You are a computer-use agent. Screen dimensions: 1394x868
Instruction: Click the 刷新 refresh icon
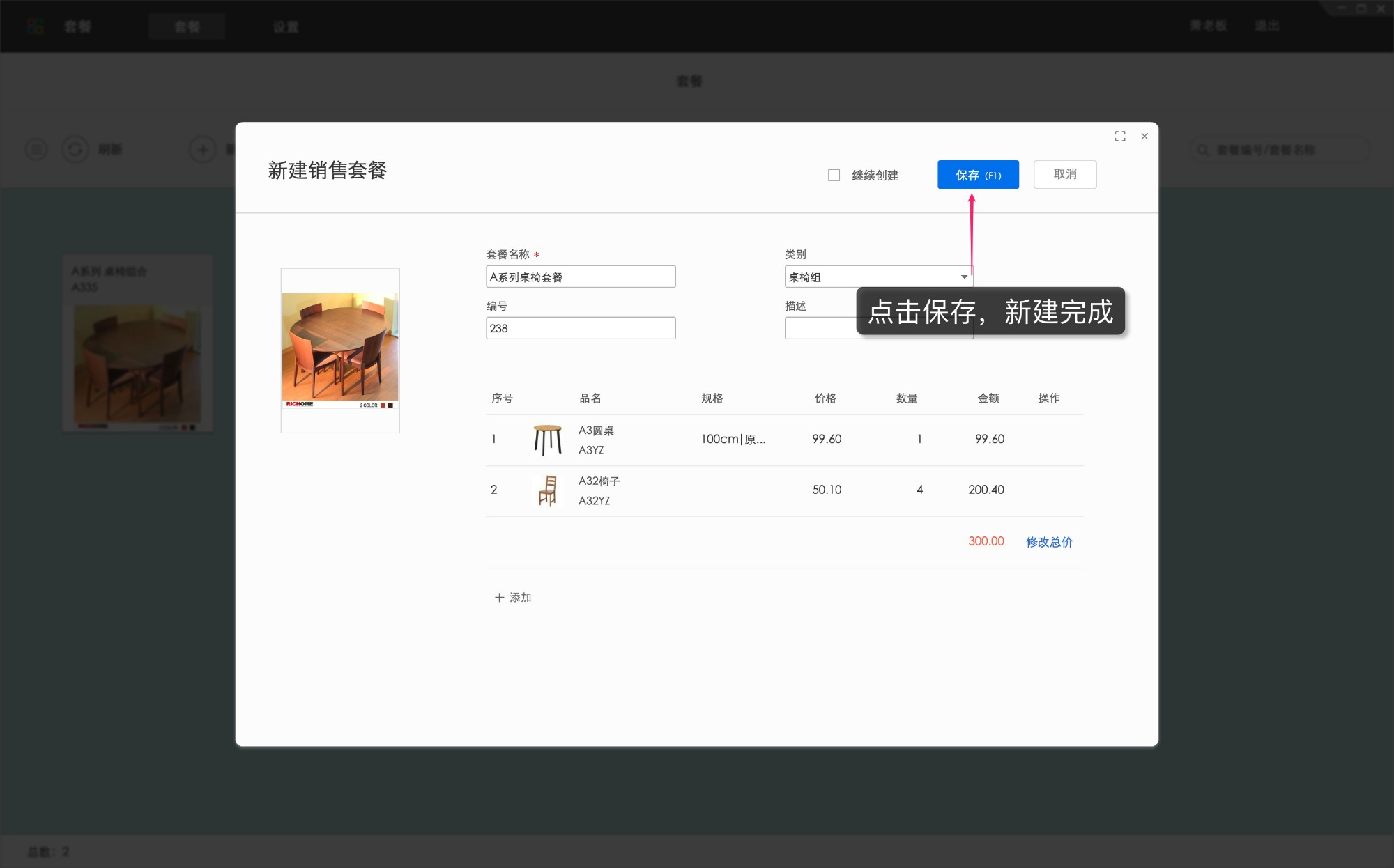pos(75,149)
